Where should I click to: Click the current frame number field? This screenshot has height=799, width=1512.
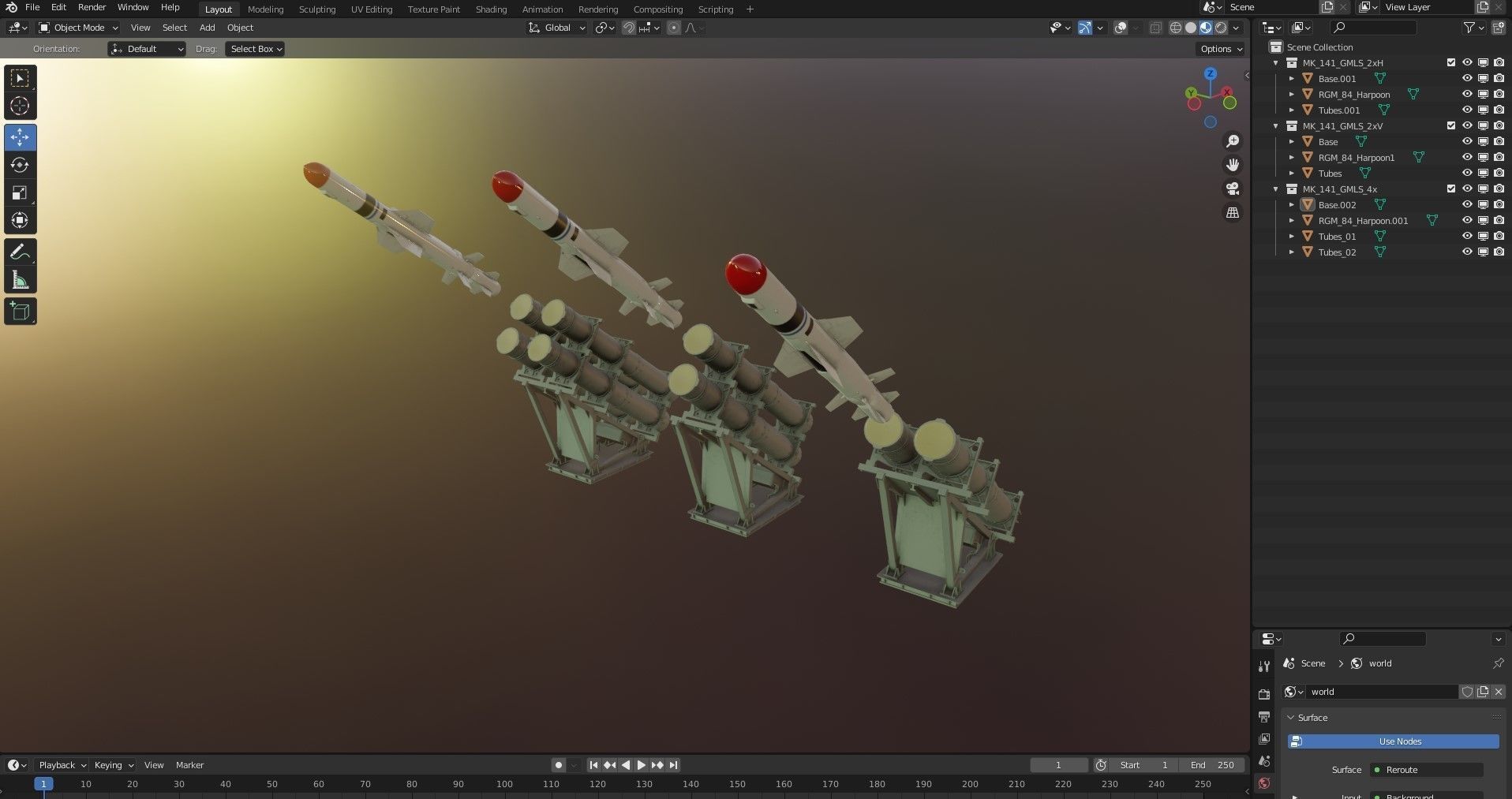(x=1058, y=765)
